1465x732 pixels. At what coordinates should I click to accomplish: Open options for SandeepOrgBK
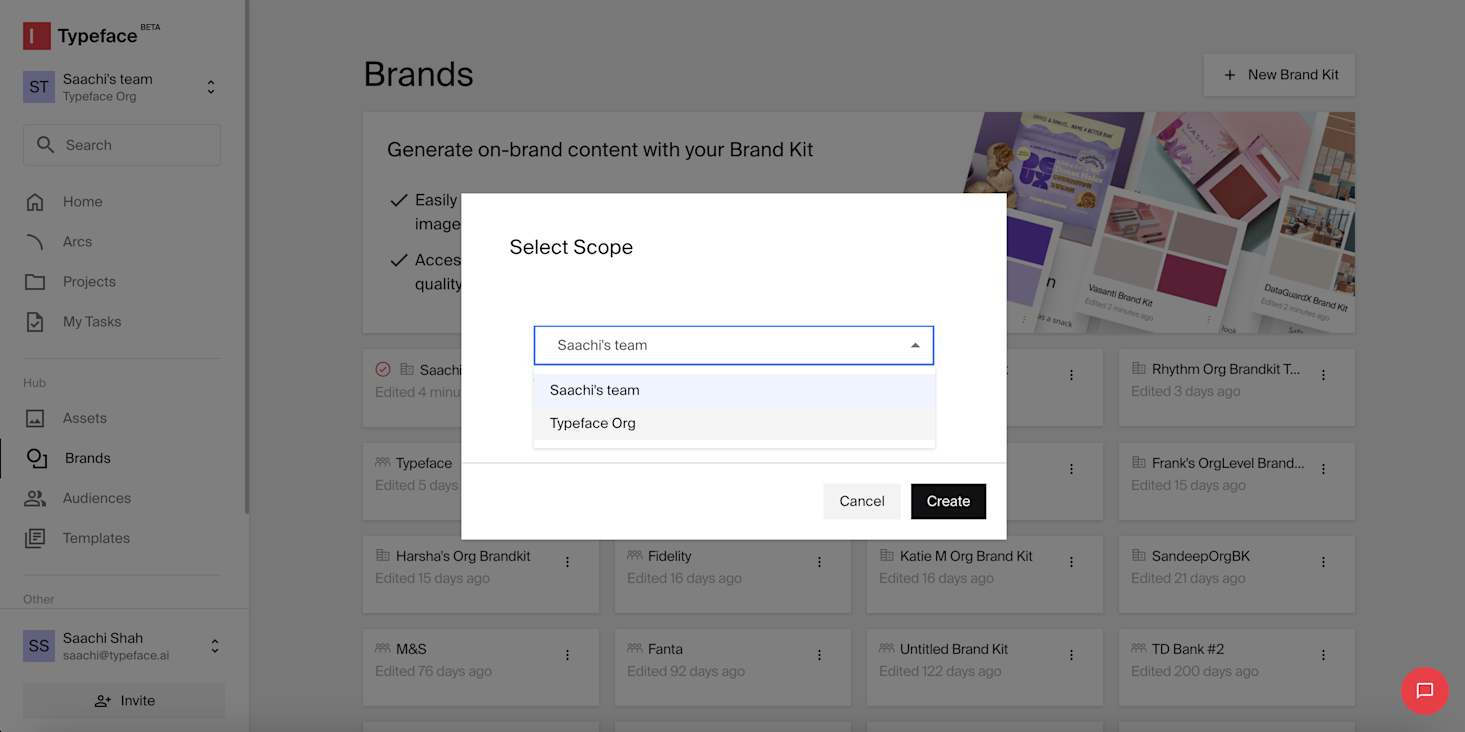click(1323, 562)
